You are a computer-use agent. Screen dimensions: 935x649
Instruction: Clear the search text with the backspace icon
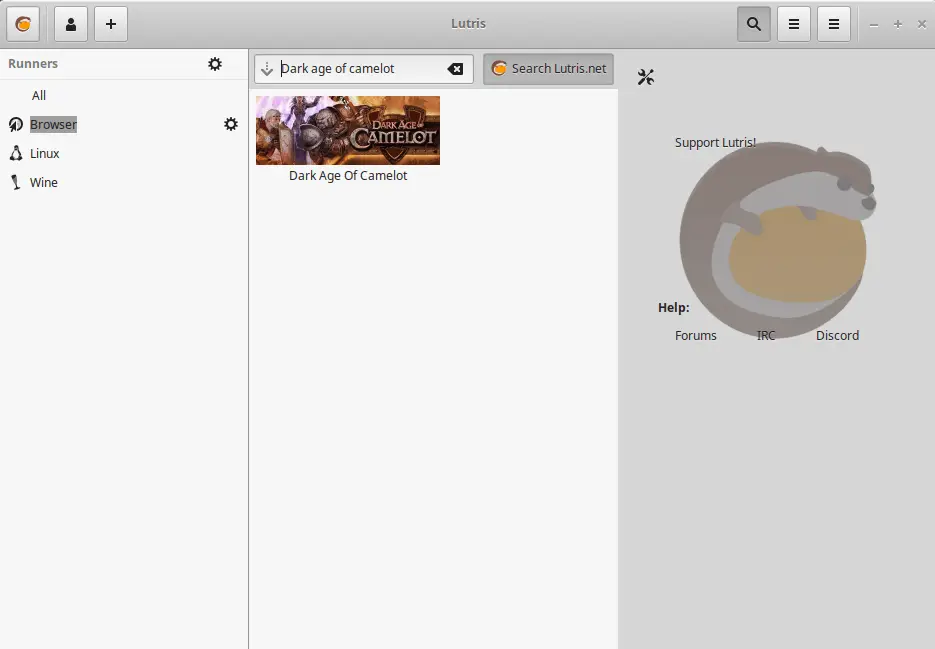tap(455, 69)
